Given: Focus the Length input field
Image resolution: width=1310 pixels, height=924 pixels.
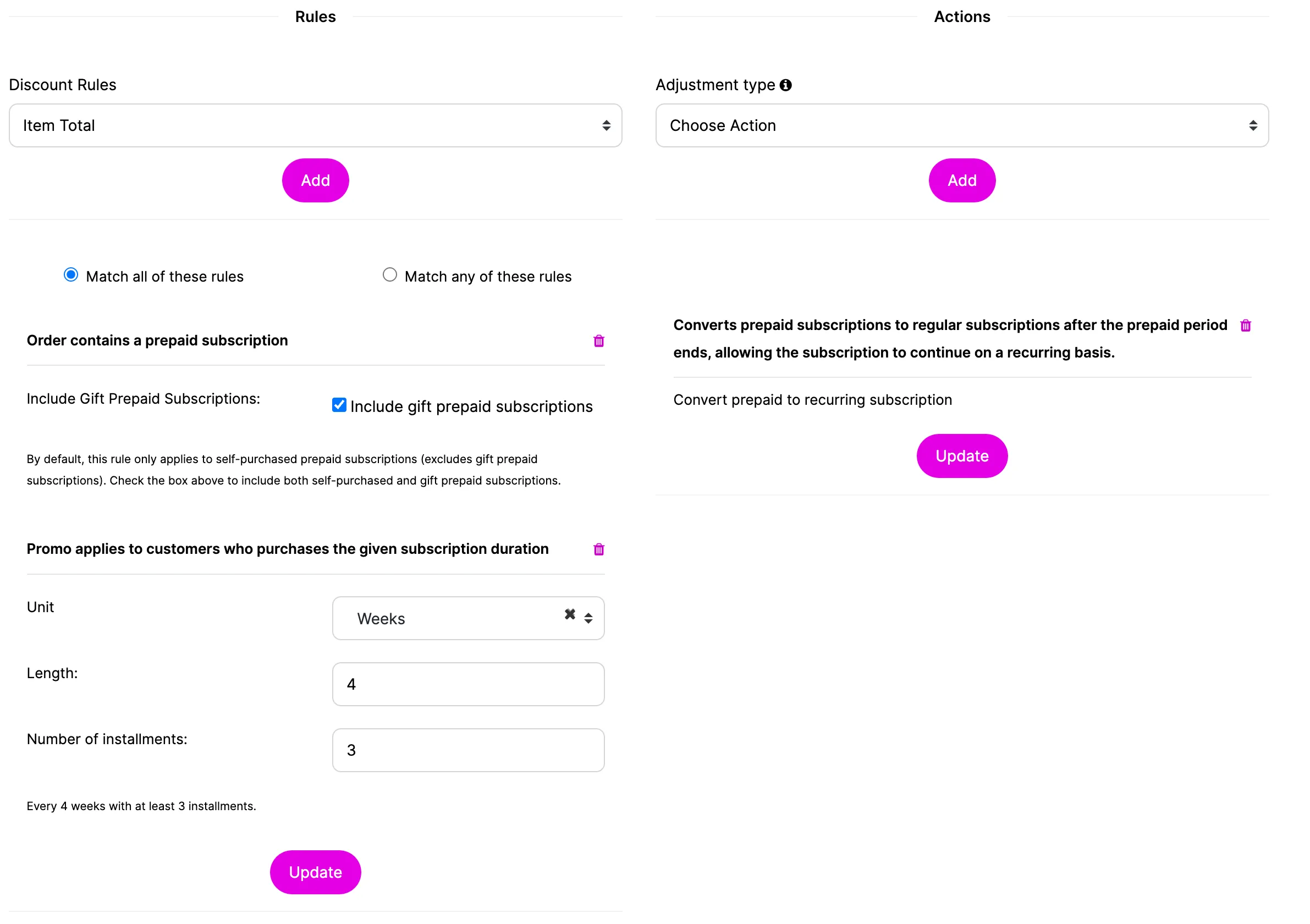Looking at the screenshot, I should pyautogui.click(x=468, y=684).
